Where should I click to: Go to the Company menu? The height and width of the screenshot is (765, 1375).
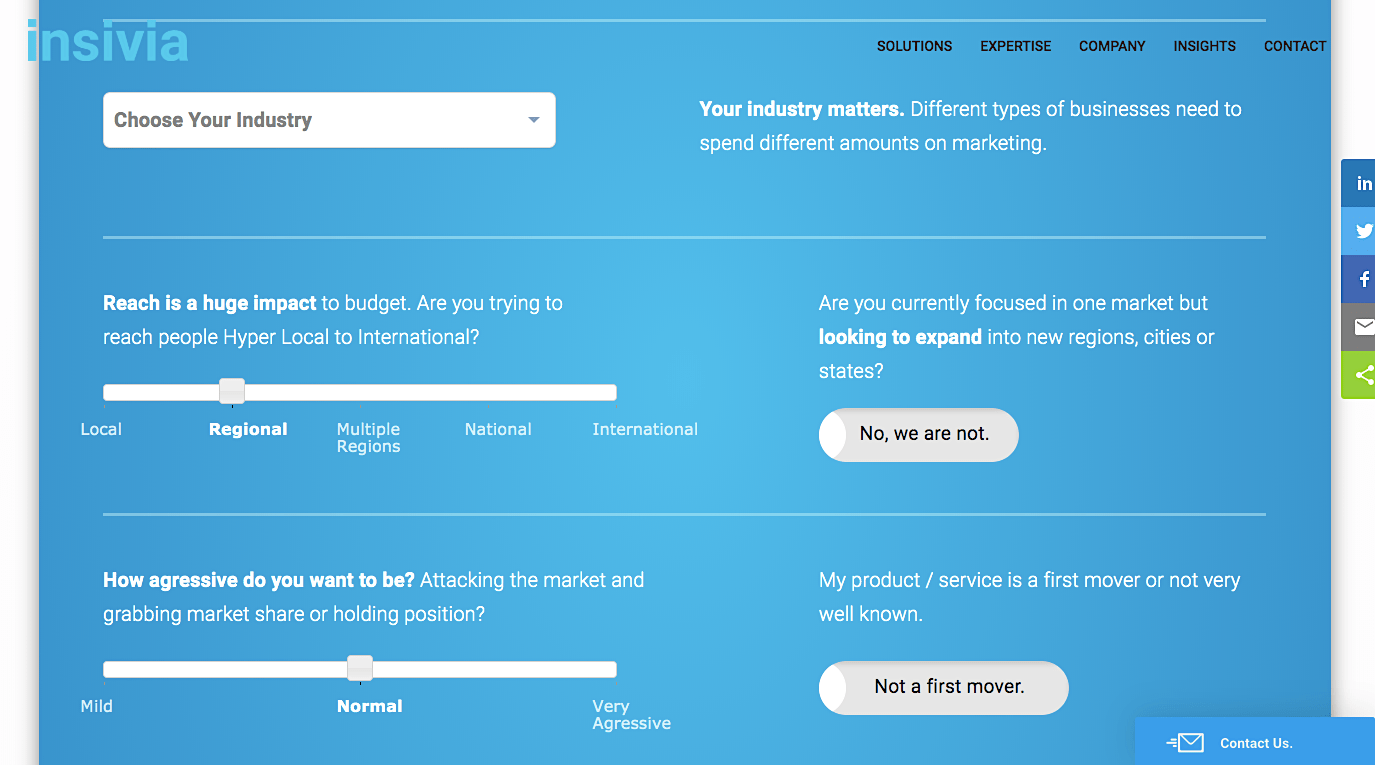(1112, 46)
